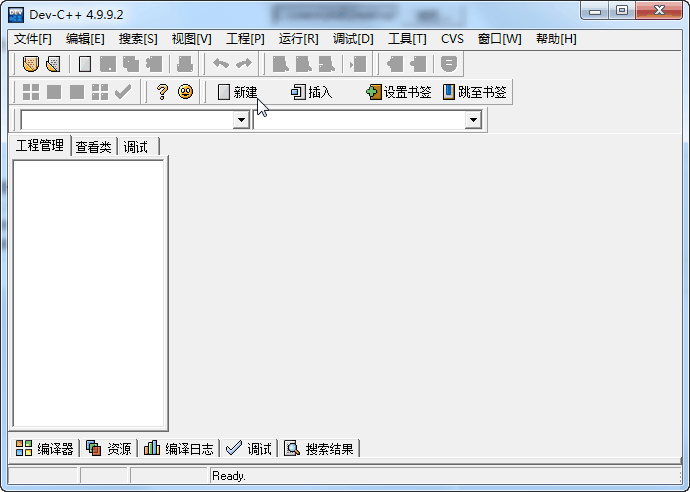The height and width of the screenshot is (492, 690).
Task: Open the 搜索[S] menu
Action: coord(138,39)
